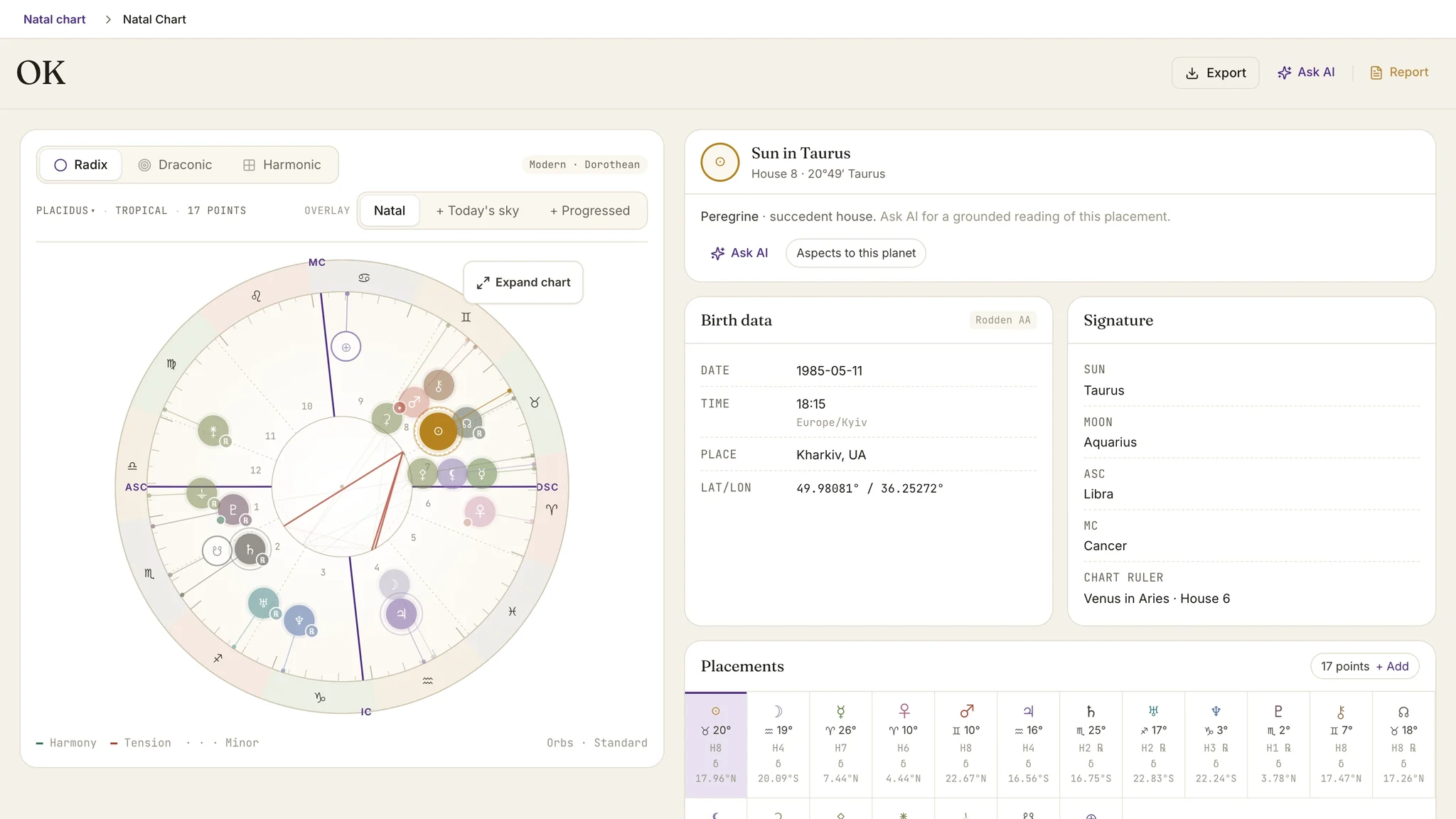Select the Moon placement cell in Aquarius 19°
1456x819 pixels.
tap(778, 744)
